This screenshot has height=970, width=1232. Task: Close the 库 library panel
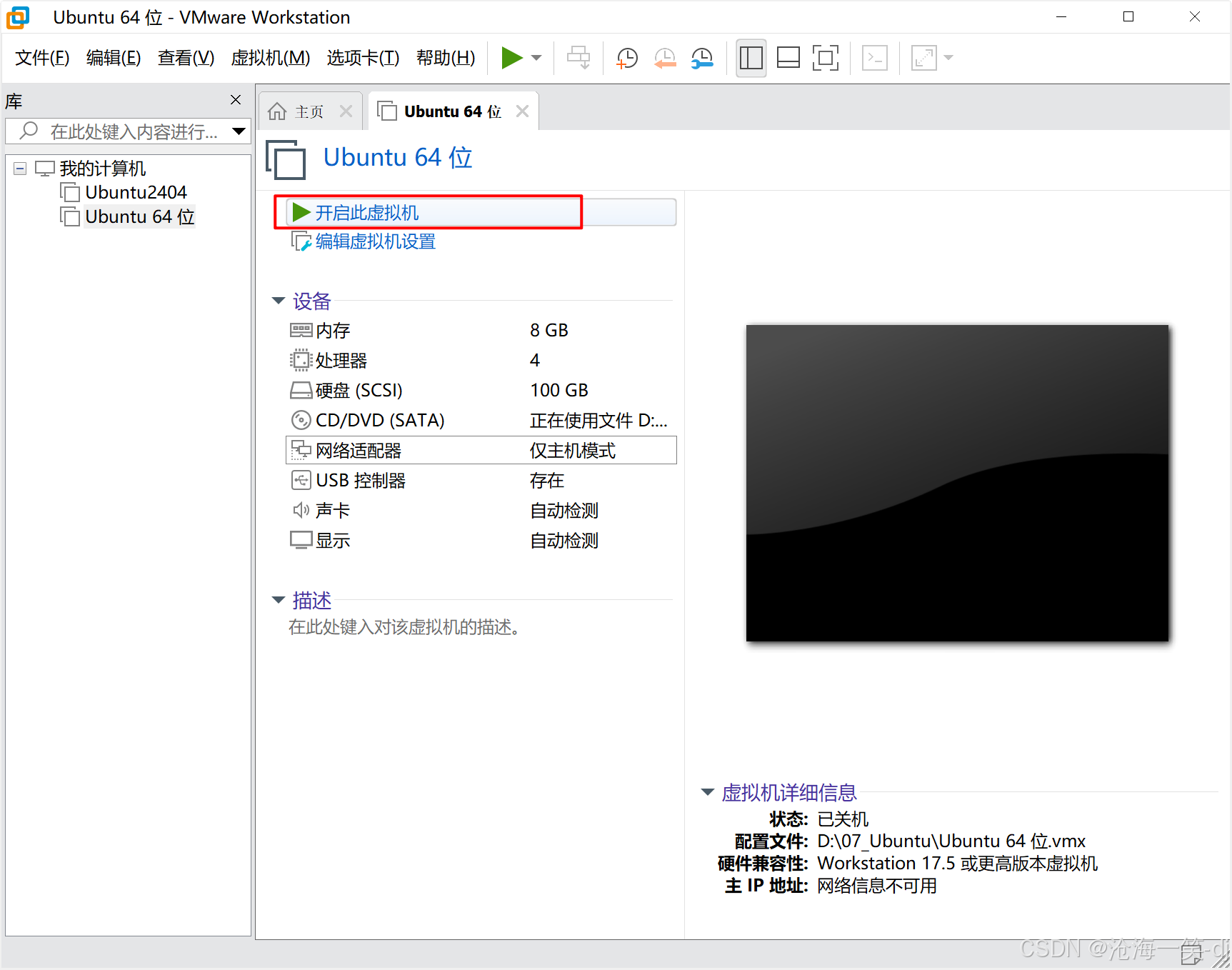pyautogui.click(x=236, y=100)
